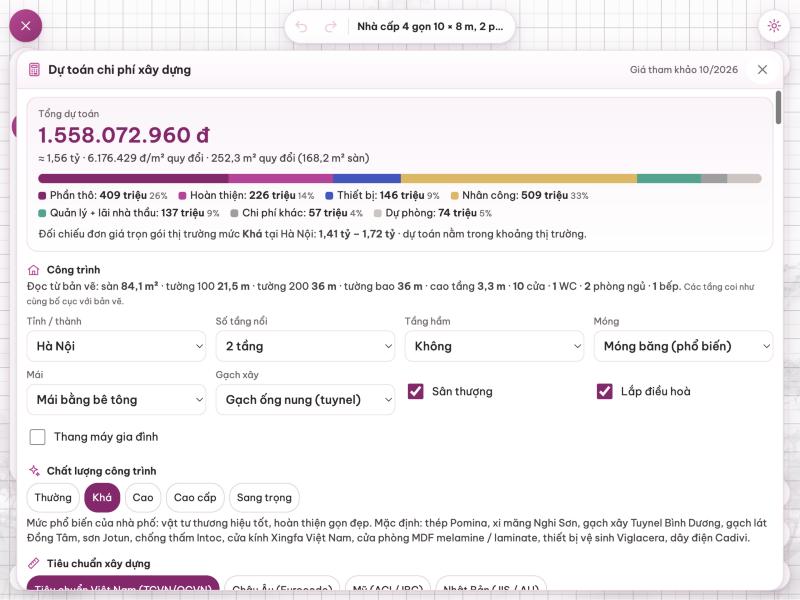Select the Thường quality level
This screenshot has width=800, height=600.
click(53, 497)
